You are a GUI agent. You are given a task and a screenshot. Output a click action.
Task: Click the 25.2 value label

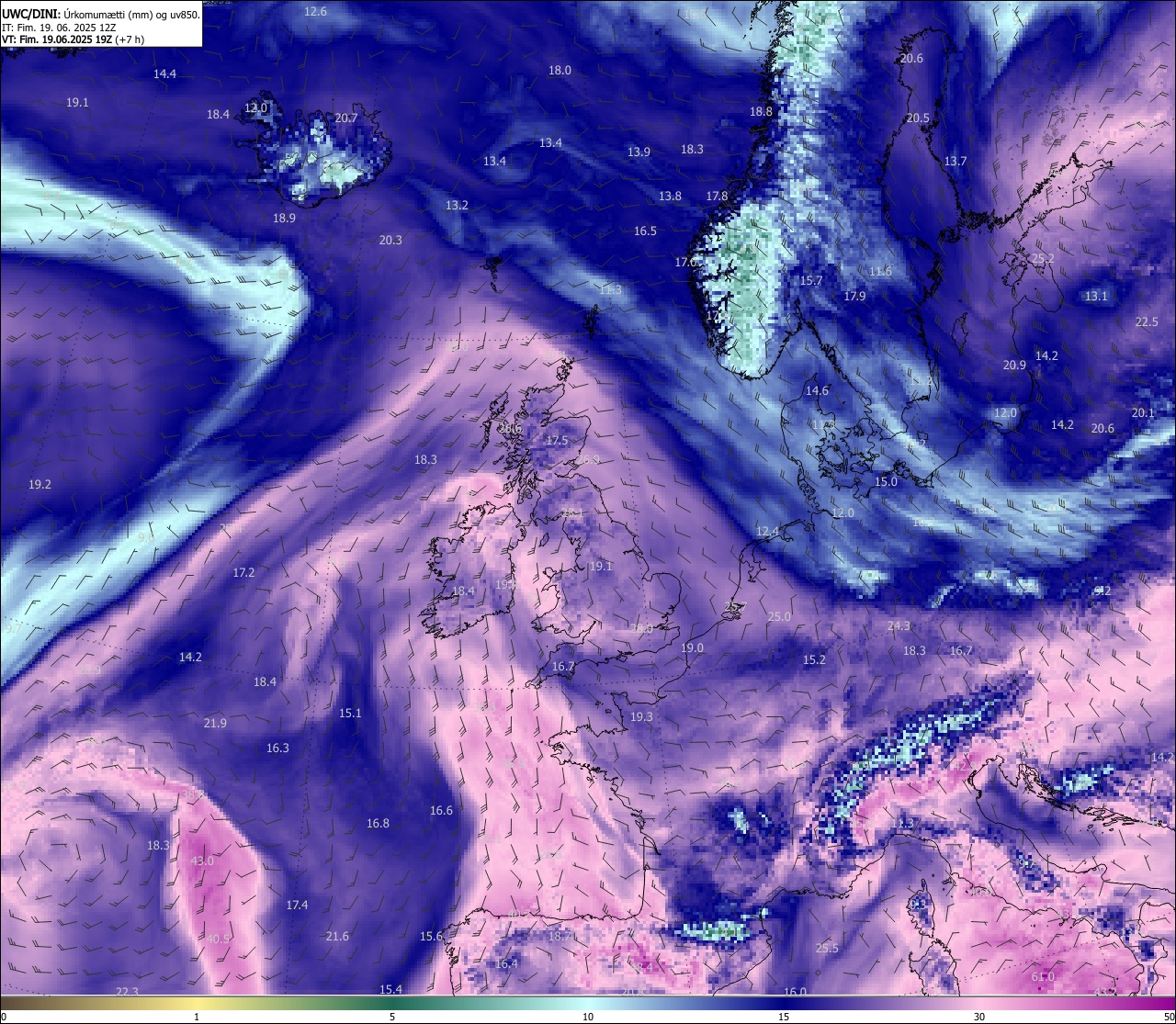tap(1043, 259)
